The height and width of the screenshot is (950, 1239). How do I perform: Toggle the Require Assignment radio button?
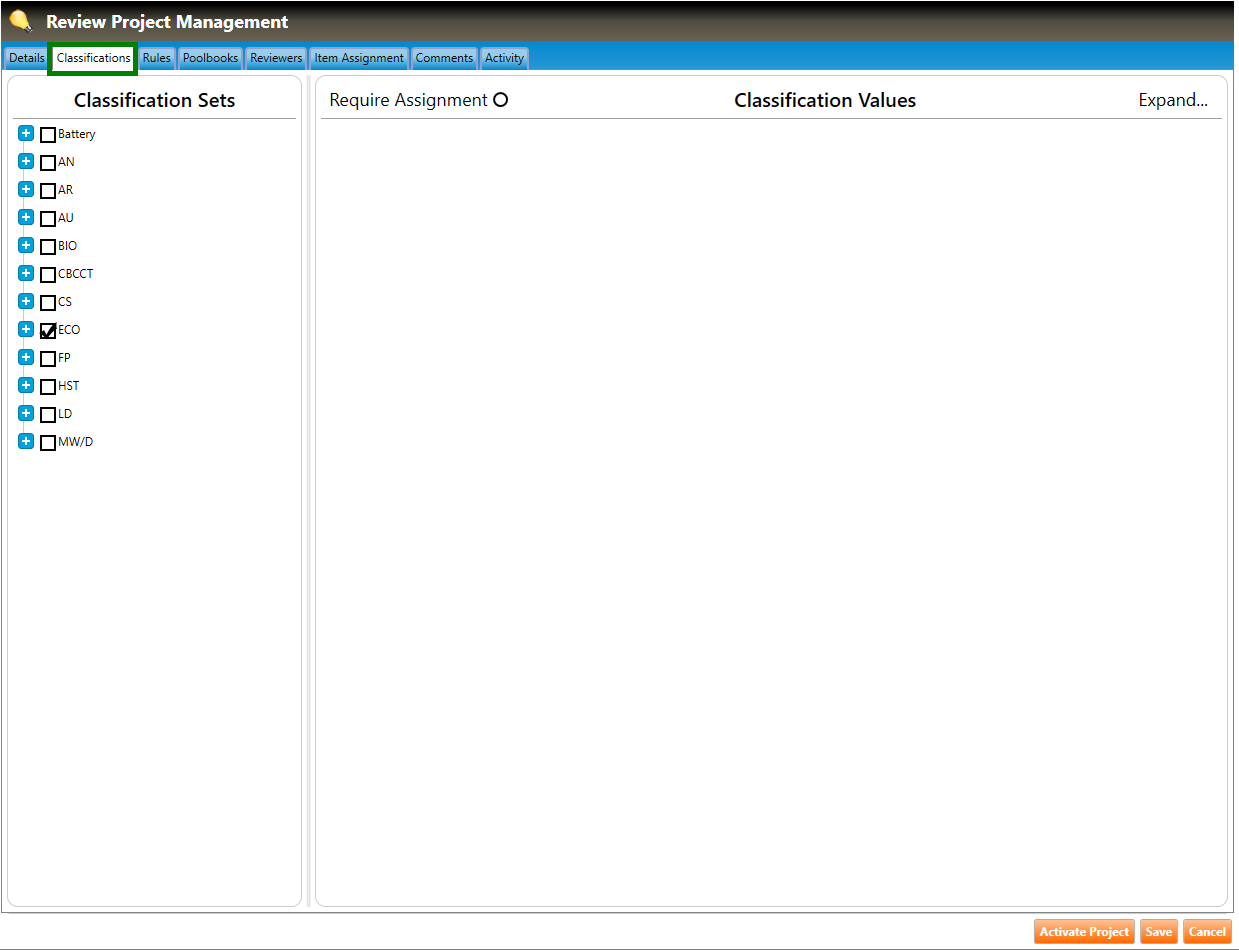pos(501,100)
